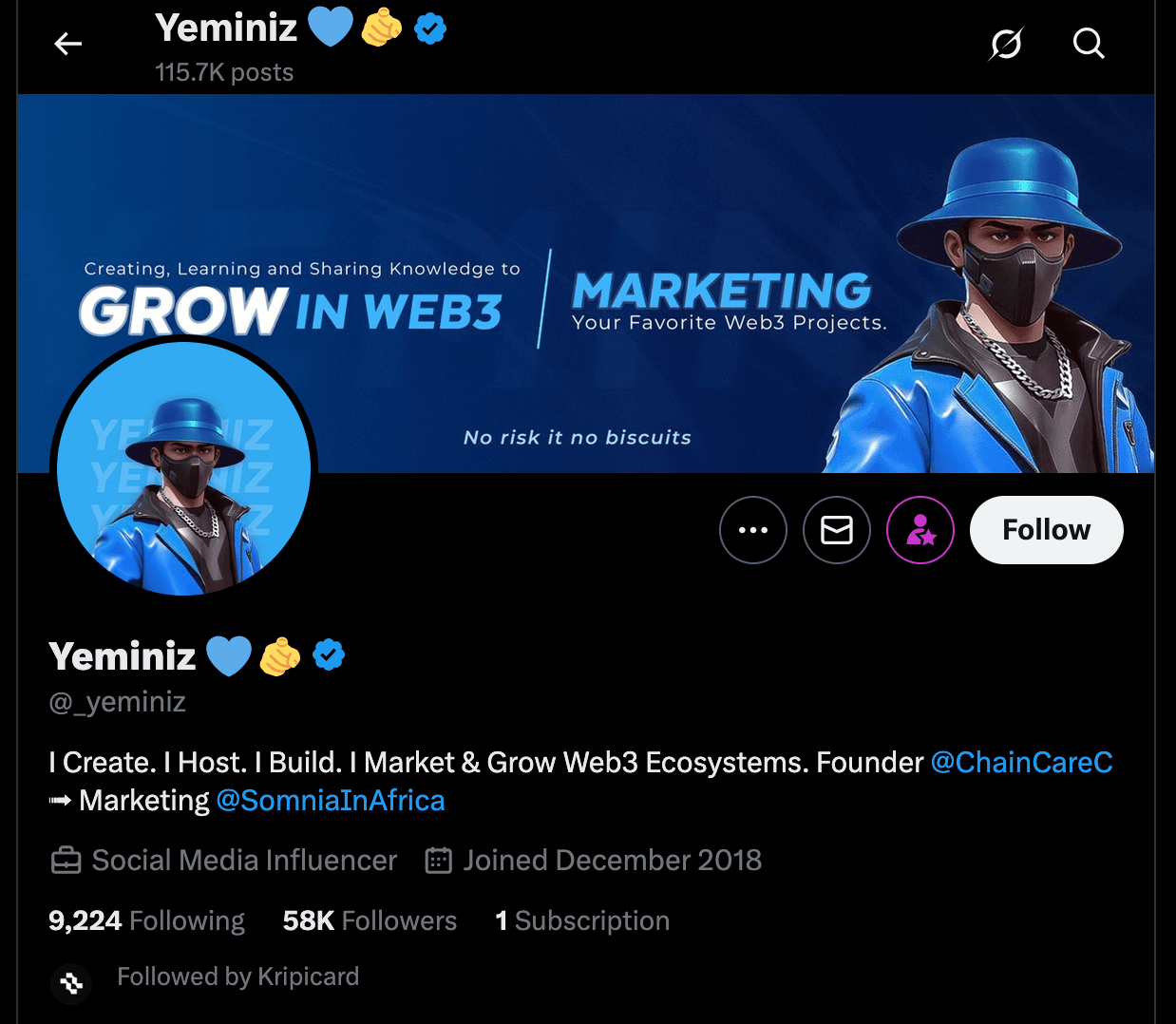The width and height of the screenshot is (1176, 1024).
Task: Open the Grok analysis icon in header
Action: pos(1006,43)
